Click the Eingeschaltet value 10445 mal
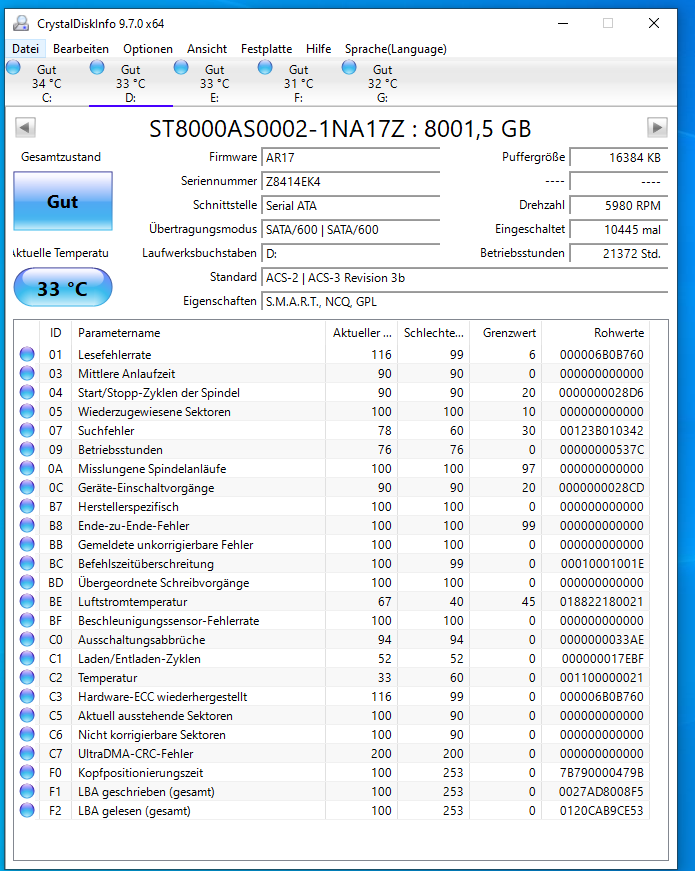The image size is (695, 871). click(x=619, y=229)
